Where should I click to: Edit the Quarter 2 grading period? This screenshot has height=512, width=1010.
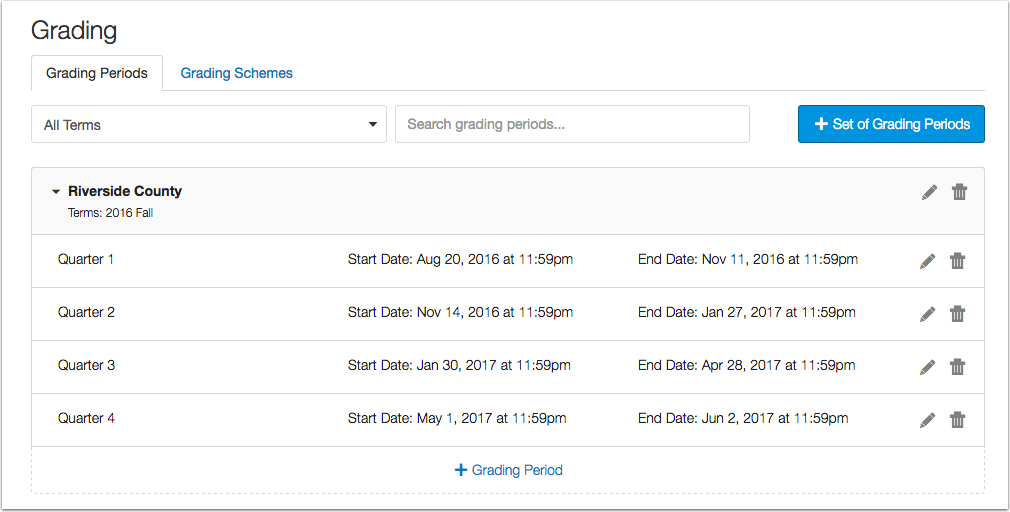[927, 314]
